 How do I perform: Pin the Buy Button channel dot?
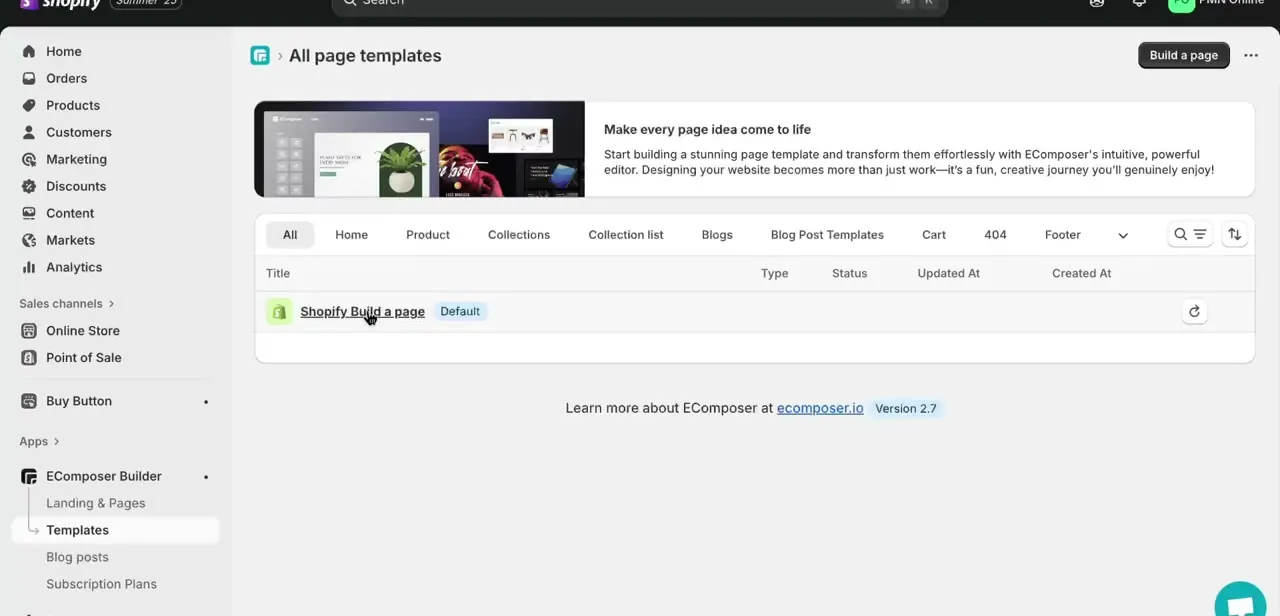pos(206,402)
